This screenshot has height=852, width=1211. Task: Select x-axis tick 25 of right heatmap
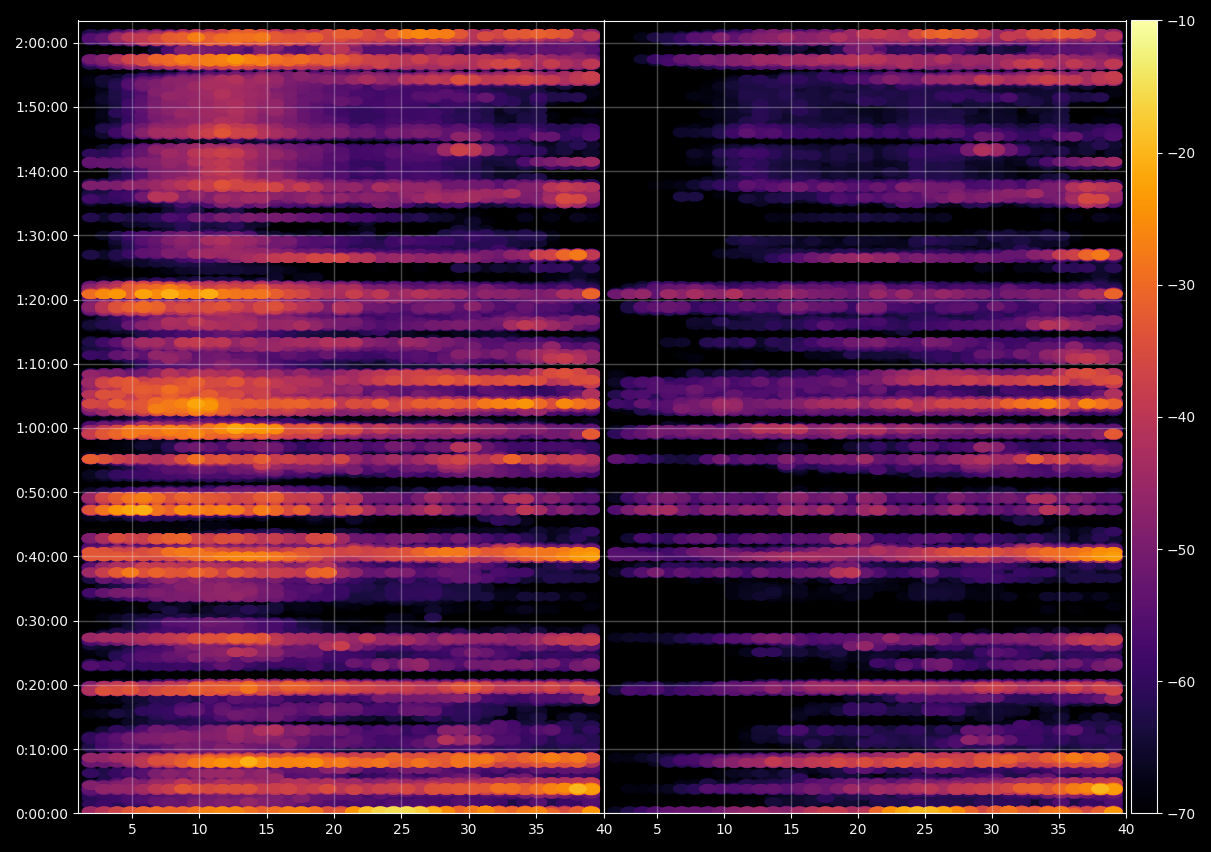tap(925, 830)
